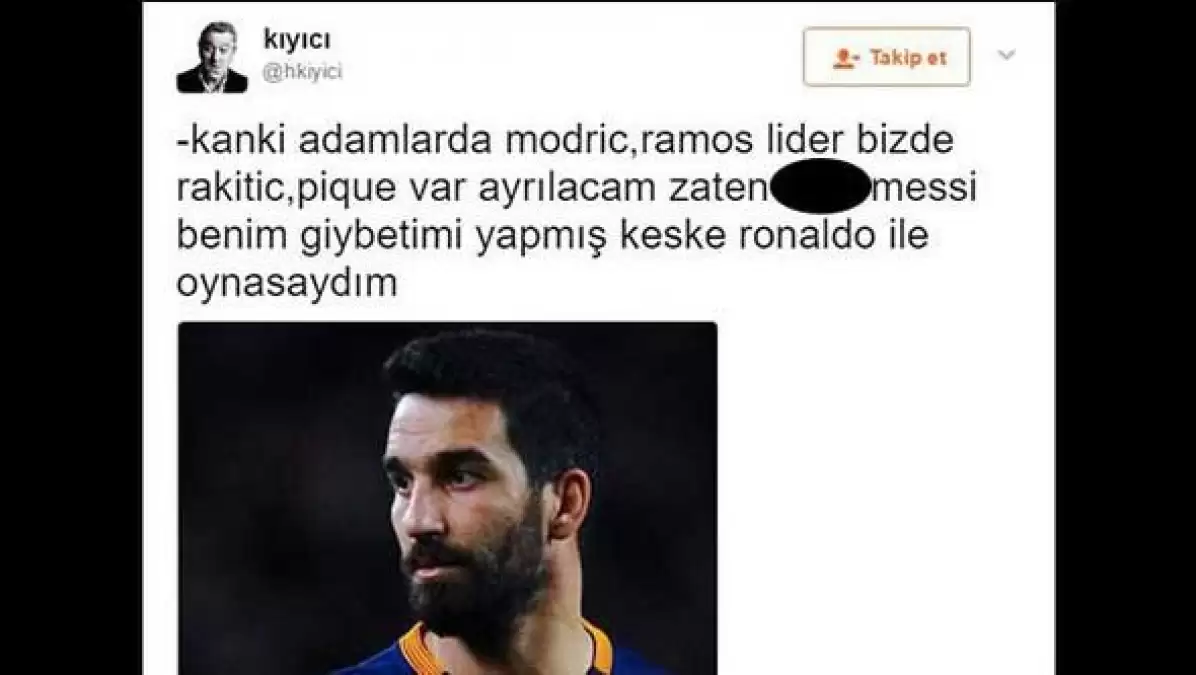This screenshot has height=675, width=1196.
Task: Click the left black letterbox bar
Action: tap(71, 337)
